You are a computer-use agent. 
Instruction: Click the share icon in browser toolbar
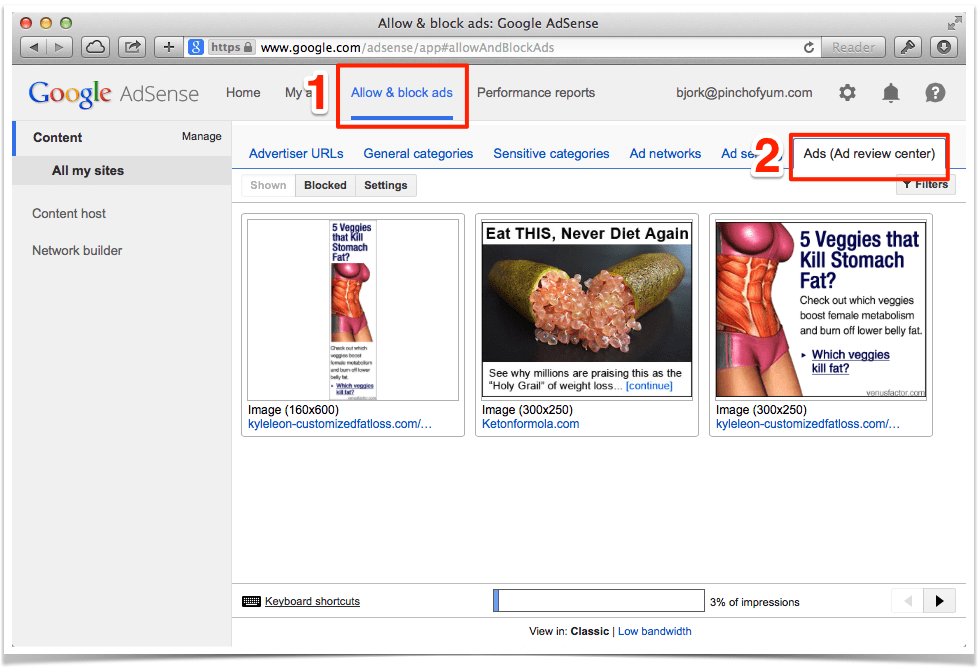pyautogui.click(x=131, y=46)
